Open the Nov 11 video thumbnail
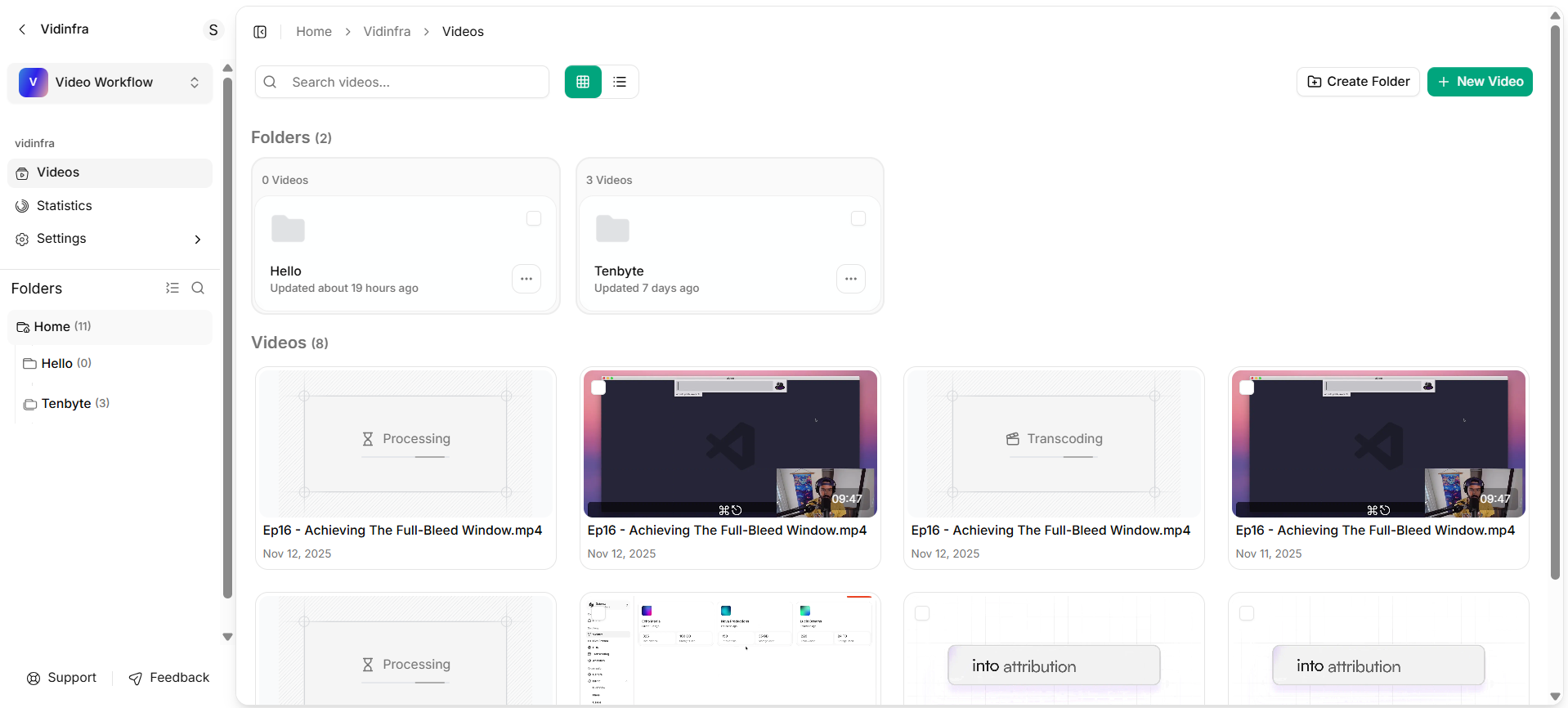This screenshot has width=1568, height=708. pyautogui.click(x=1378, y=444)
